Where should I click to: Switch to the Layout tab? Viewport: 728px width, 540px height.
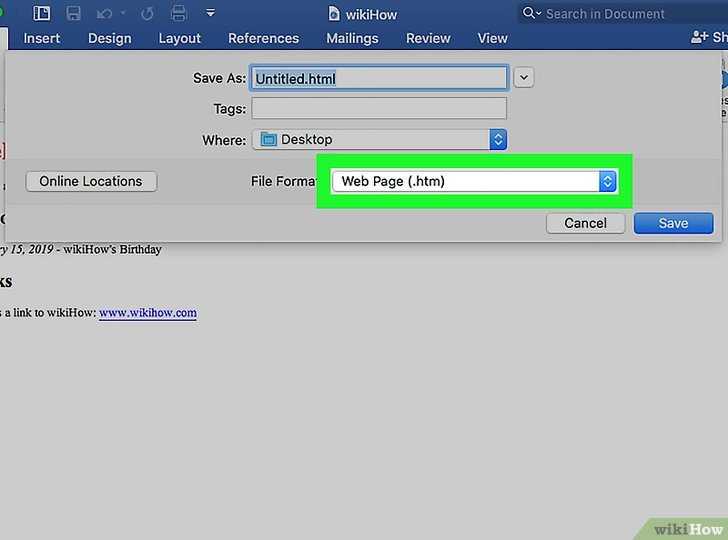tap(180, 39)
